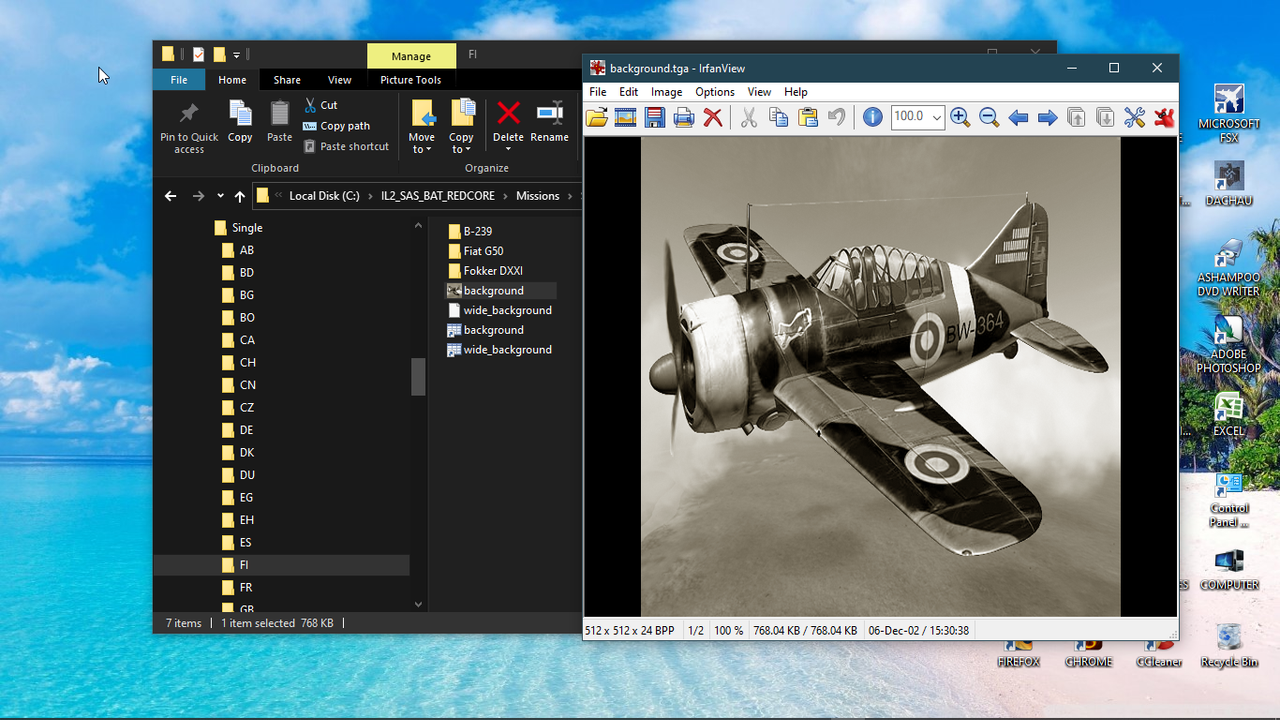Click the Rename button in Explorer ribbon
Viewport: 1280px width, 720px height.
pyautogui.click(x=549, y=122)
